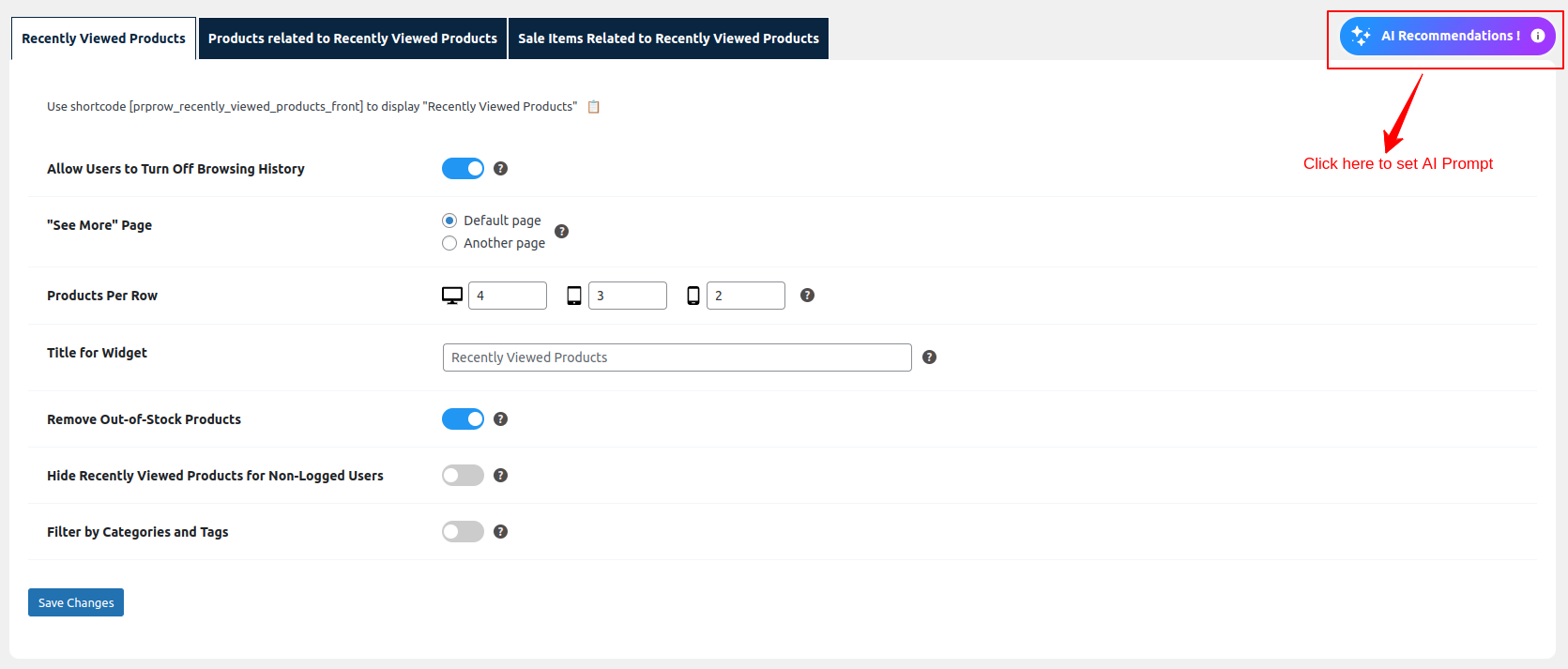Click the copy shortcode clipboard icon
Image resolution: width=1568 pixels, height=669 pixels.
593,107
